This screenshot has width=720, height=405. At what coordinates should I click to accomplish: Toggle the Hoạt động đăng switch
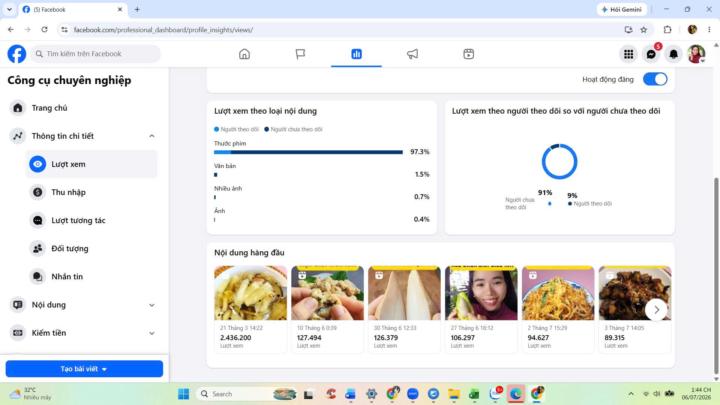(x=655, y=79)
